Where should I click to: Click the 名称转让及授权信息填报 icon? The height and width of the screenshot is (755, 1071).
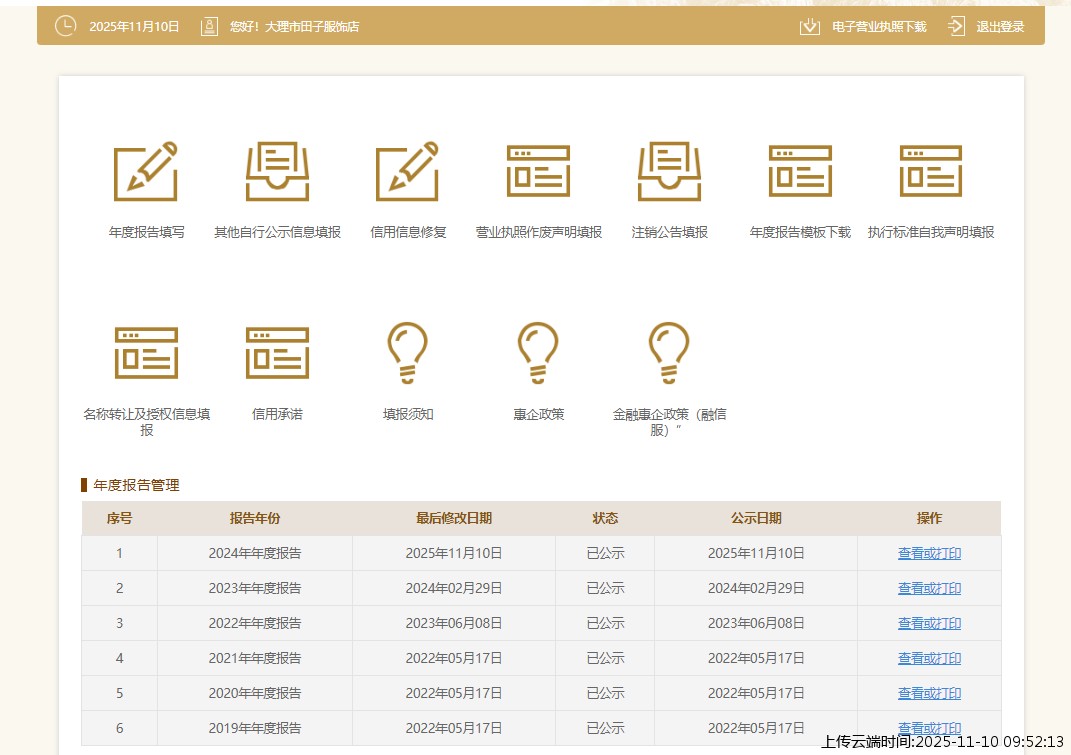[146, 353]
